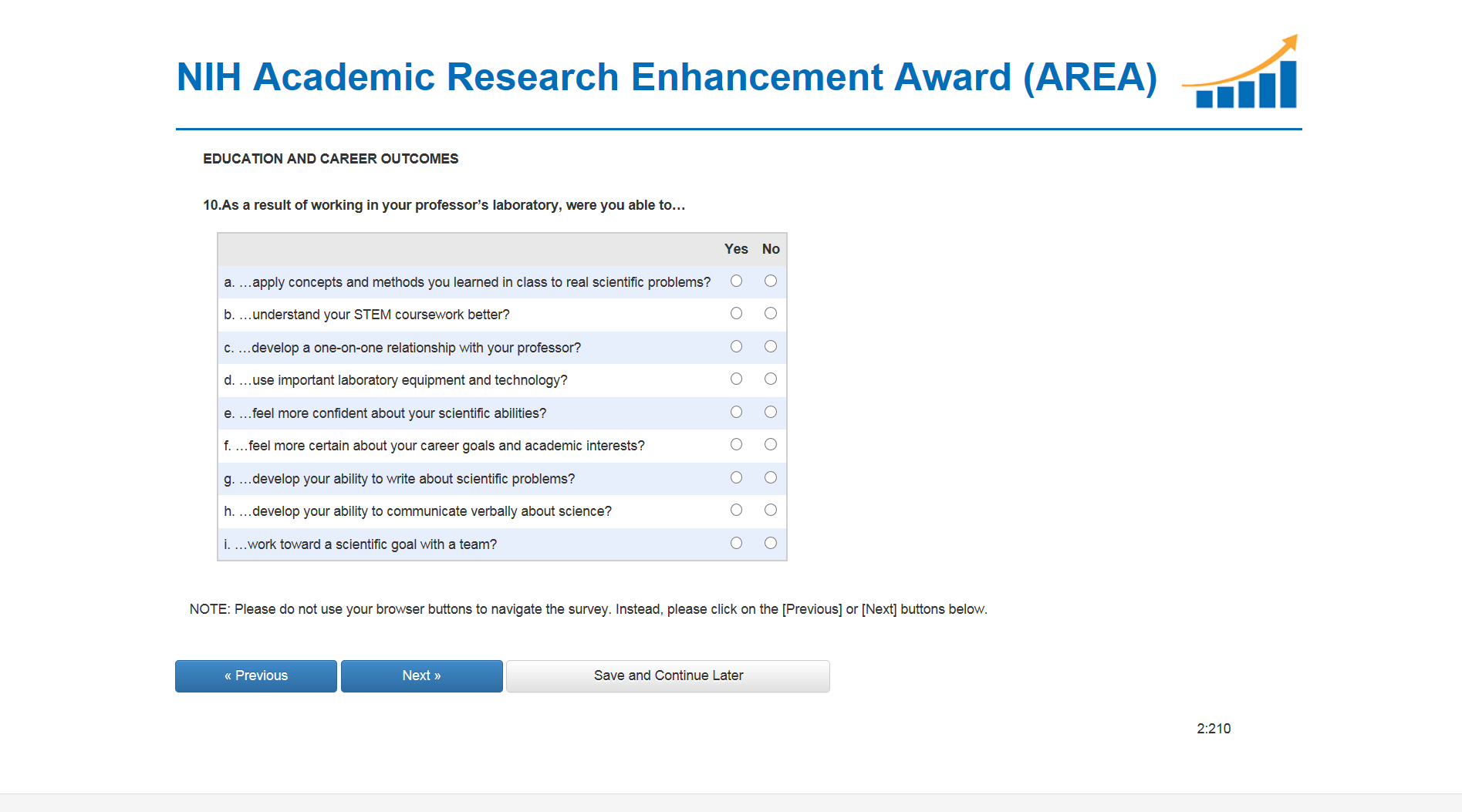Mark Yes for working toward a team goal

click(736, 544)
